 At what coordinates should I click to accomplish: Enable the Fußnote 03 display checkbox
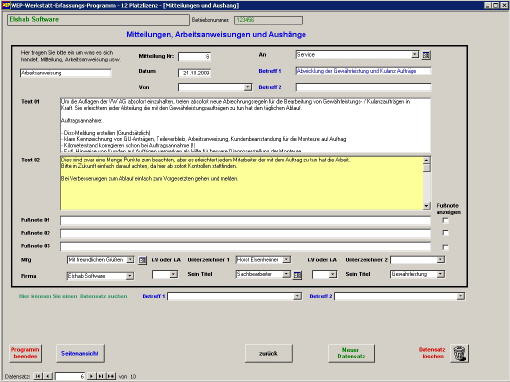[x=445, y=247]
